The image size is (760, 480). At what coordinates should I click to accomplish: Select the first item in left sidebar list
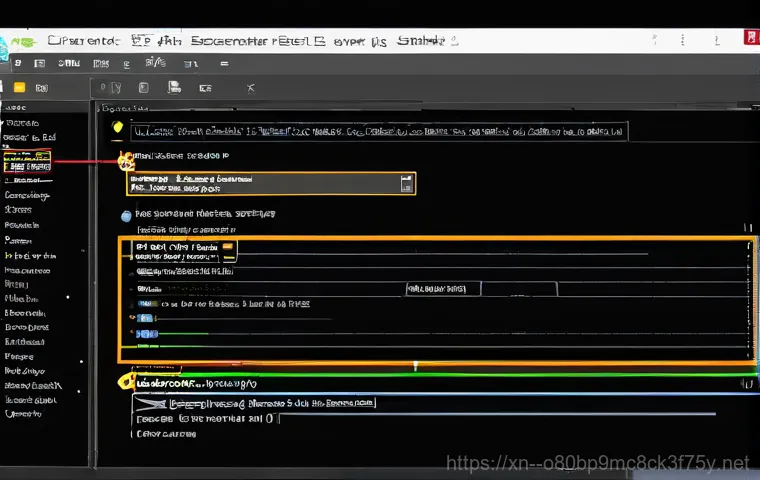coord(18,123)
